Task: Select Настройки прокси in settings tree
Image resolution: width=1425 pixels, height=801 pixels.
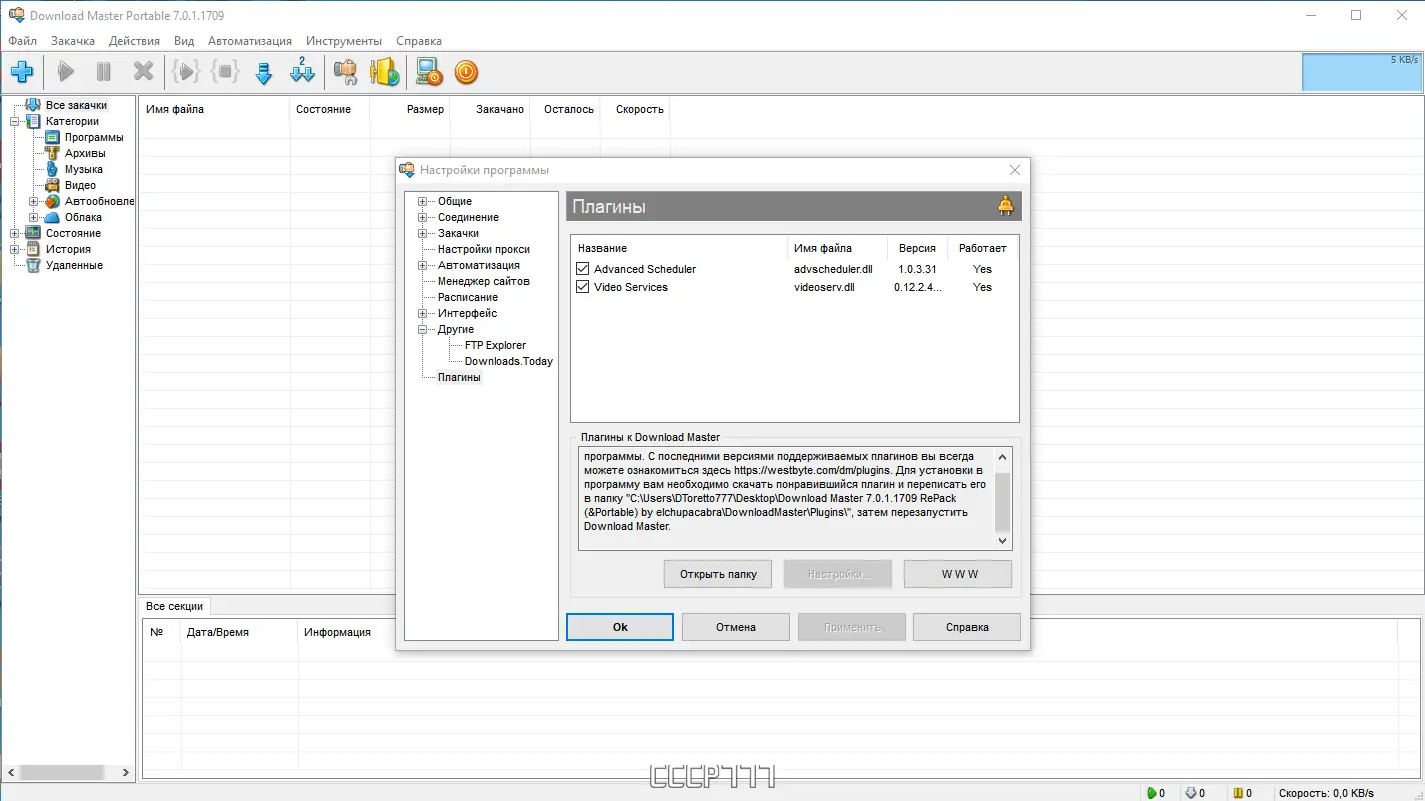Action: (484, 249)
